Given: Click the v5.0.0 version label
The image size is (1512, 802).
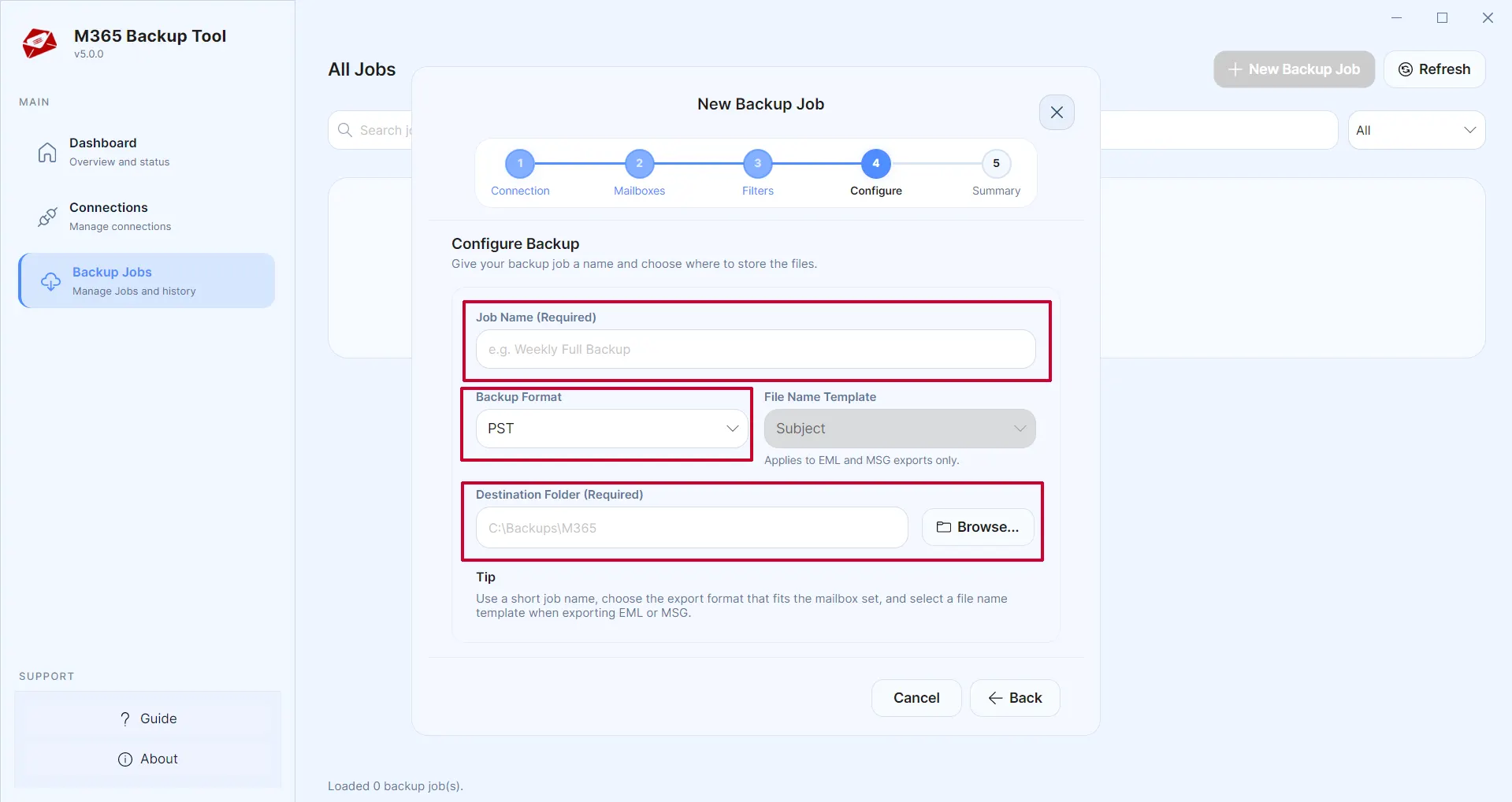Looking at the screenshot, I should pyautogui.click(x=89, y=54).
